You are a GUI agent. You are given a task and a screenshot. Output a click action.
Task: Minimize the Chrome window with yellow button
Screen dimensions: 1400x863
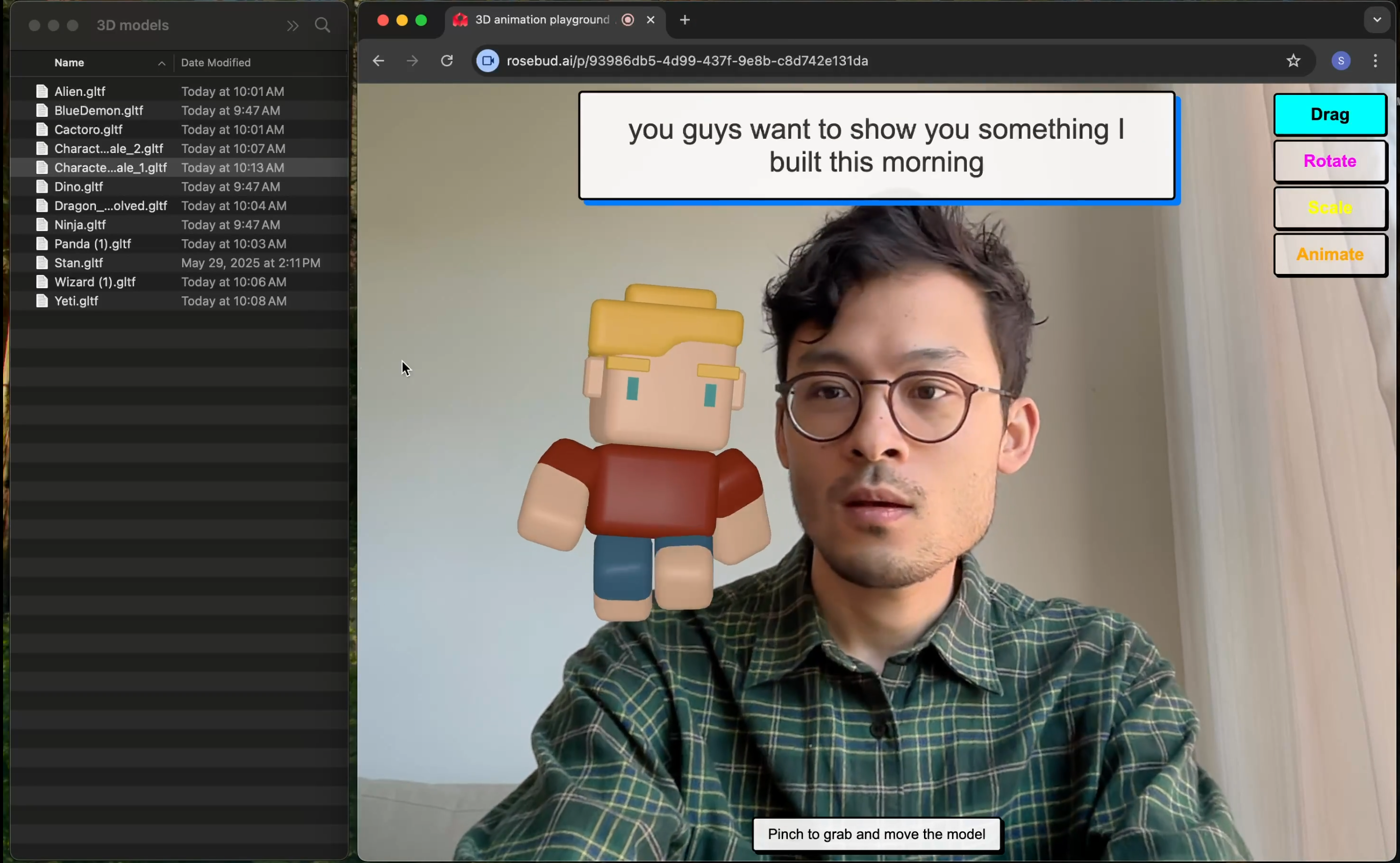[x=402, y=20]
